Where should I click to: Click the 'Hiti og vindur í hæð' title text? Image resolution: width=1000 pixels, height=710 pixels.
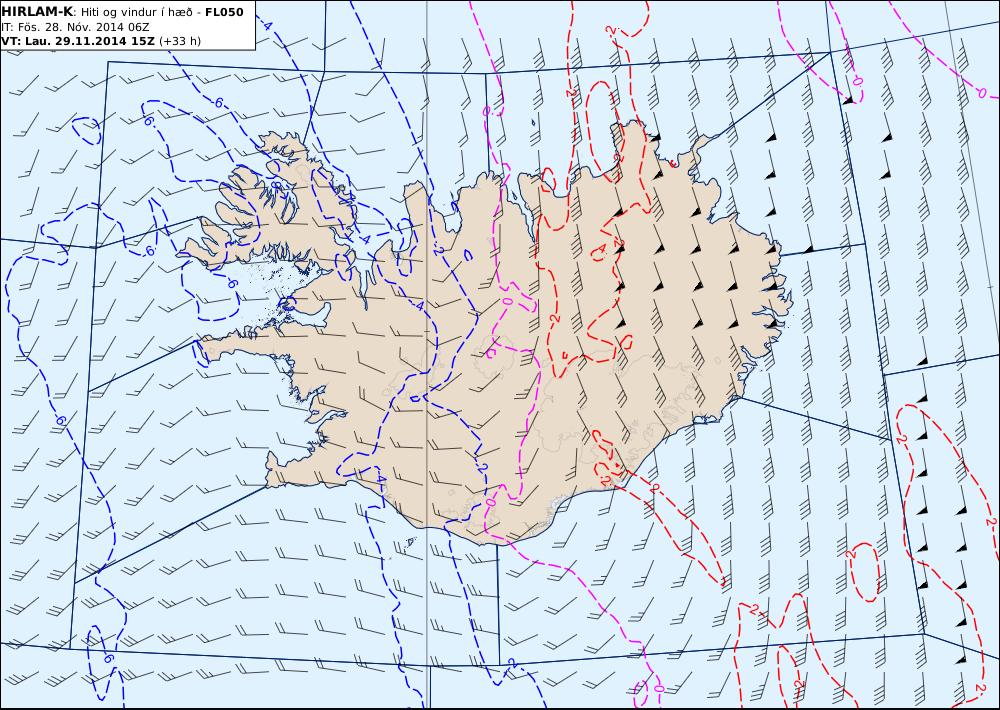(x=136, y=12)
